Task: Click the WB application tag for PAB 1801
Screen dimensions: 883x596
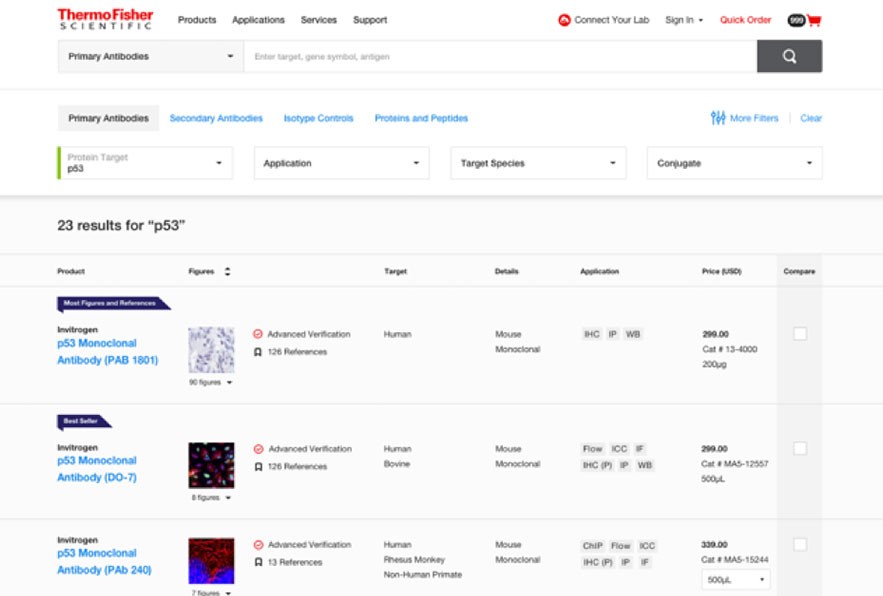Action: (633, 334)
